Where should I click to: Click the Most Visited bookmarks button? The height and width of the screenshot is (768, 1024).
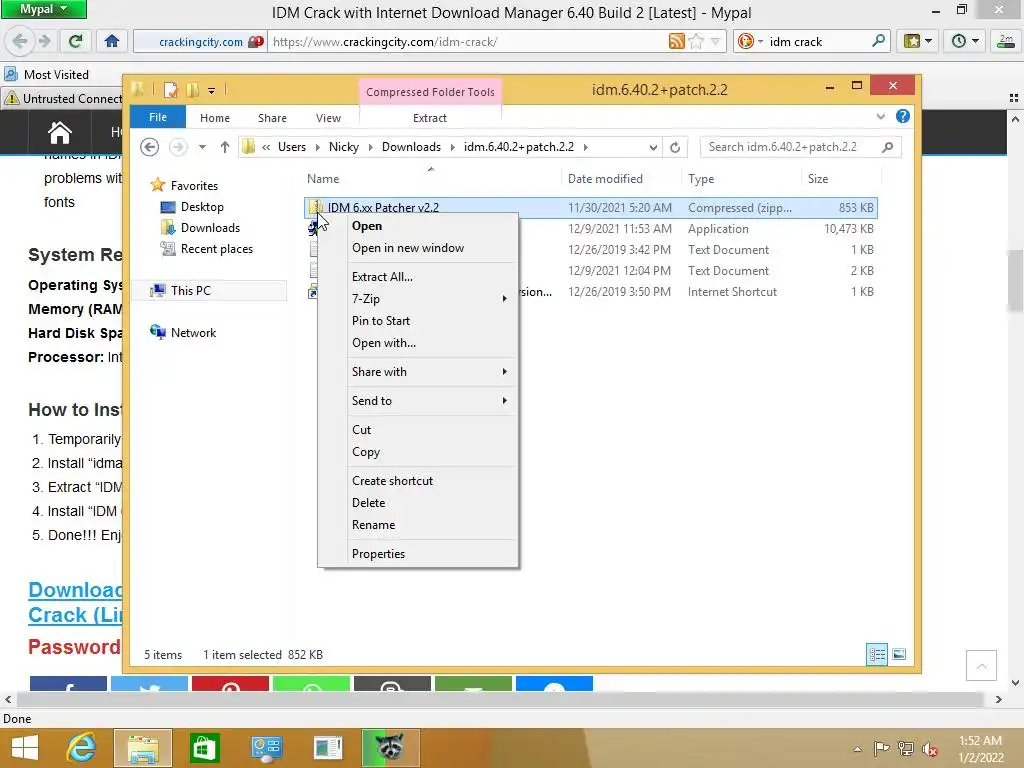[x=47, y=74]
